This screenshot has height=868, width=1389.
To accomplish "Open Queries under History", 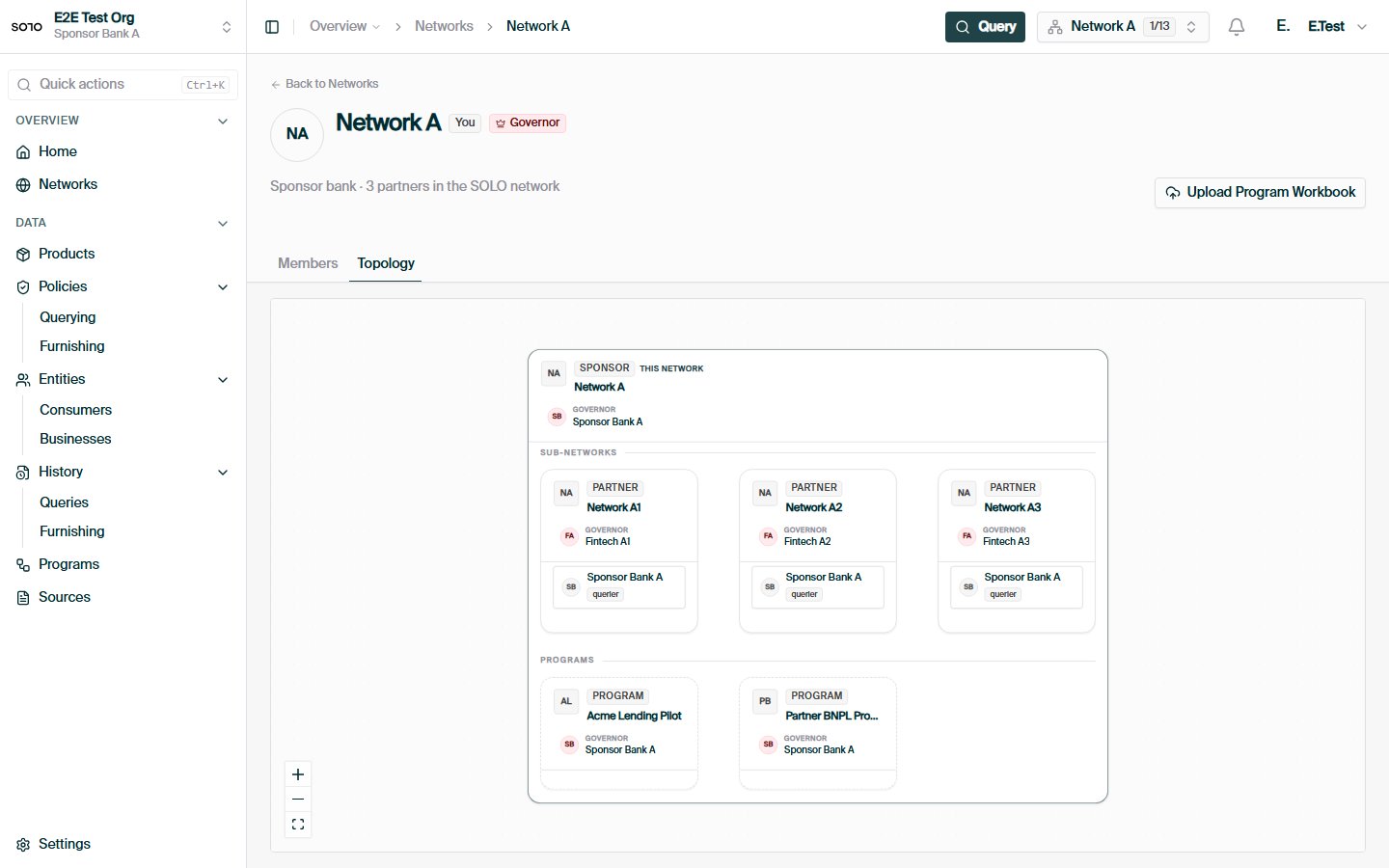I will tap(64, 502).
